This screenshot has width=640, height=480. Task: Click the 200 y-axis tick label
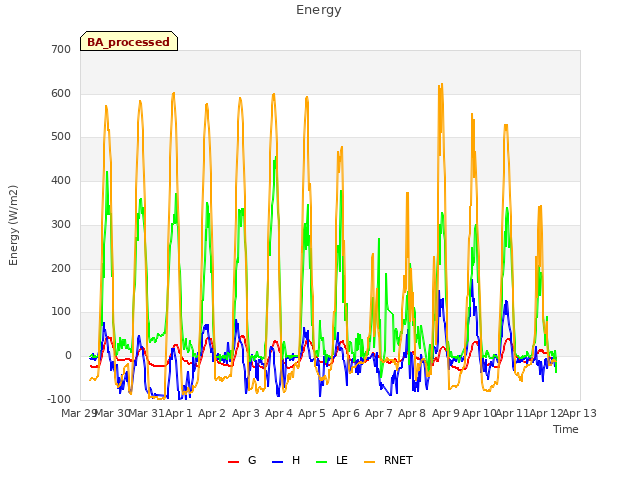pos(61,269)
